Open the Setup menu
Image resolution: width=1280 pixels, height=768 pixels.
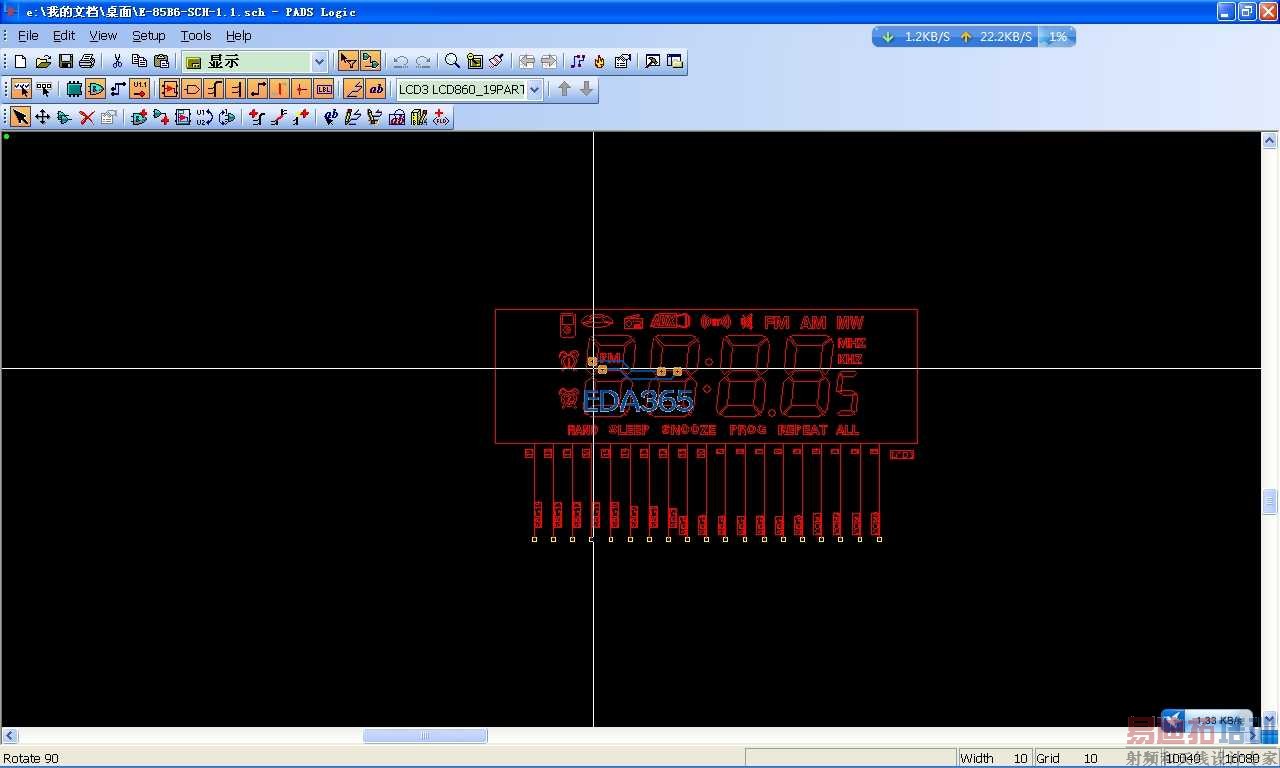(x=149, y=35)
